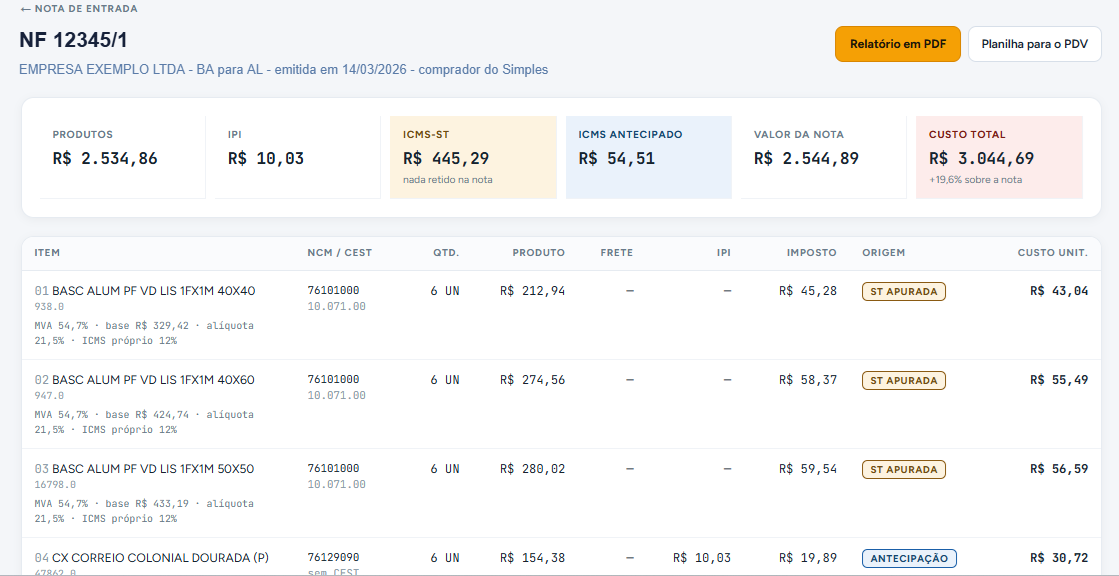The width and height of the screenshot is (1119, 576).
Task: Click item code 938.0
Action: point(49,307)
